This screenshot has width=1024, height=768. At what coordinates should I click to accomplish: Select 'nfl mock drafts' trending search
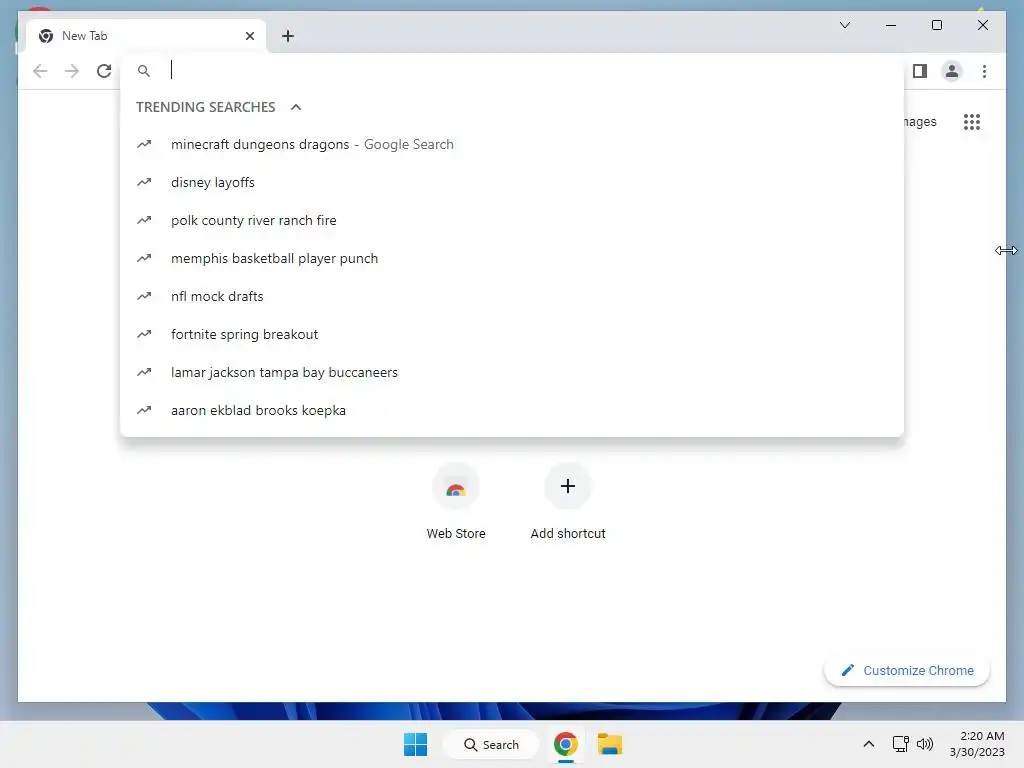(x=512, y=296)
